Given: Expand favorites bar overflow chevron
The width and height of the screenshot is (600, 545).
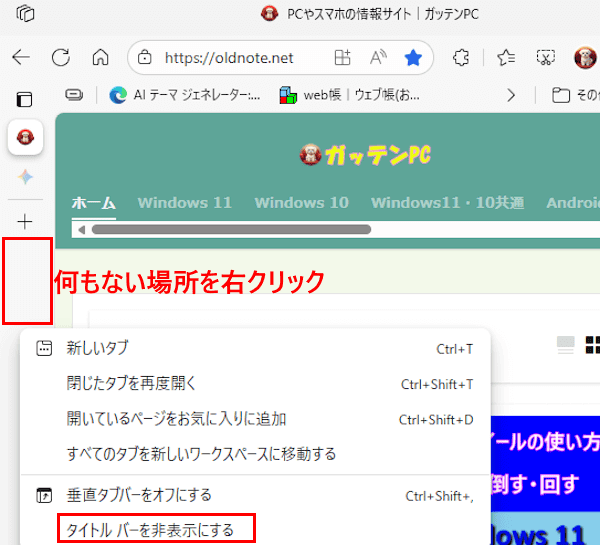Looking at the screenshot, I should 511,95.
